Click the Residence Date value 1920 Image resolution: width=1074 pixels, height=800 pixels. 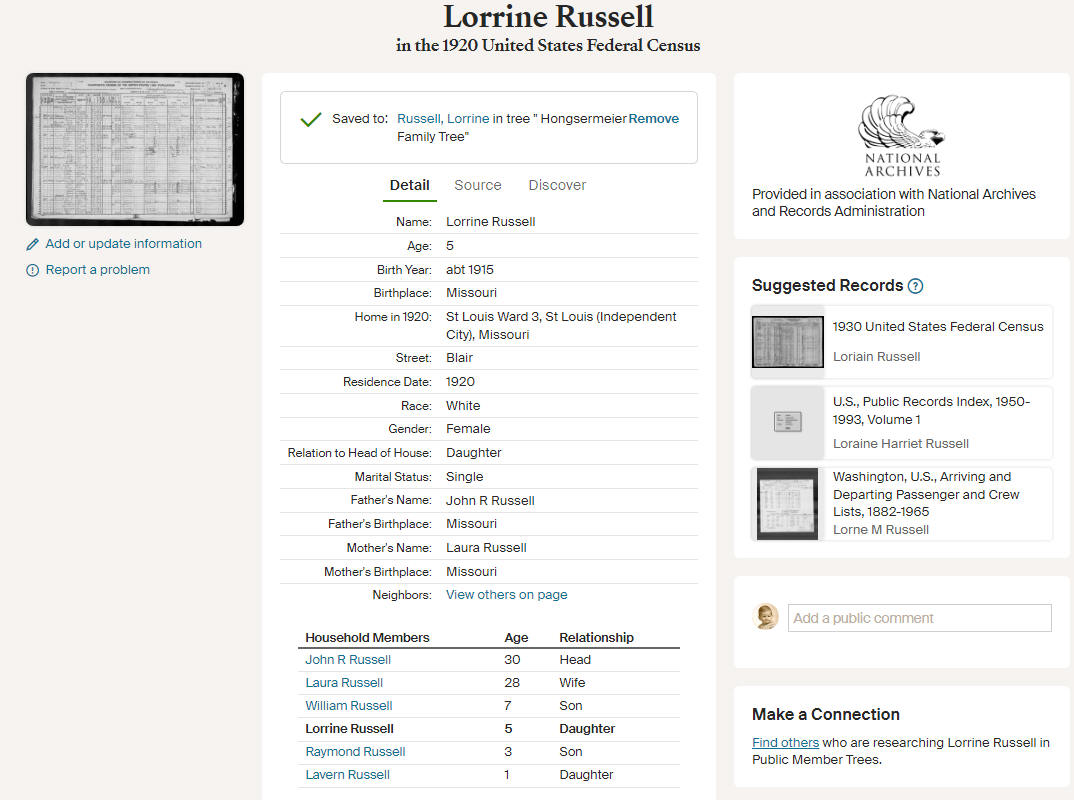pyautogui.click(x=460, y=382)
